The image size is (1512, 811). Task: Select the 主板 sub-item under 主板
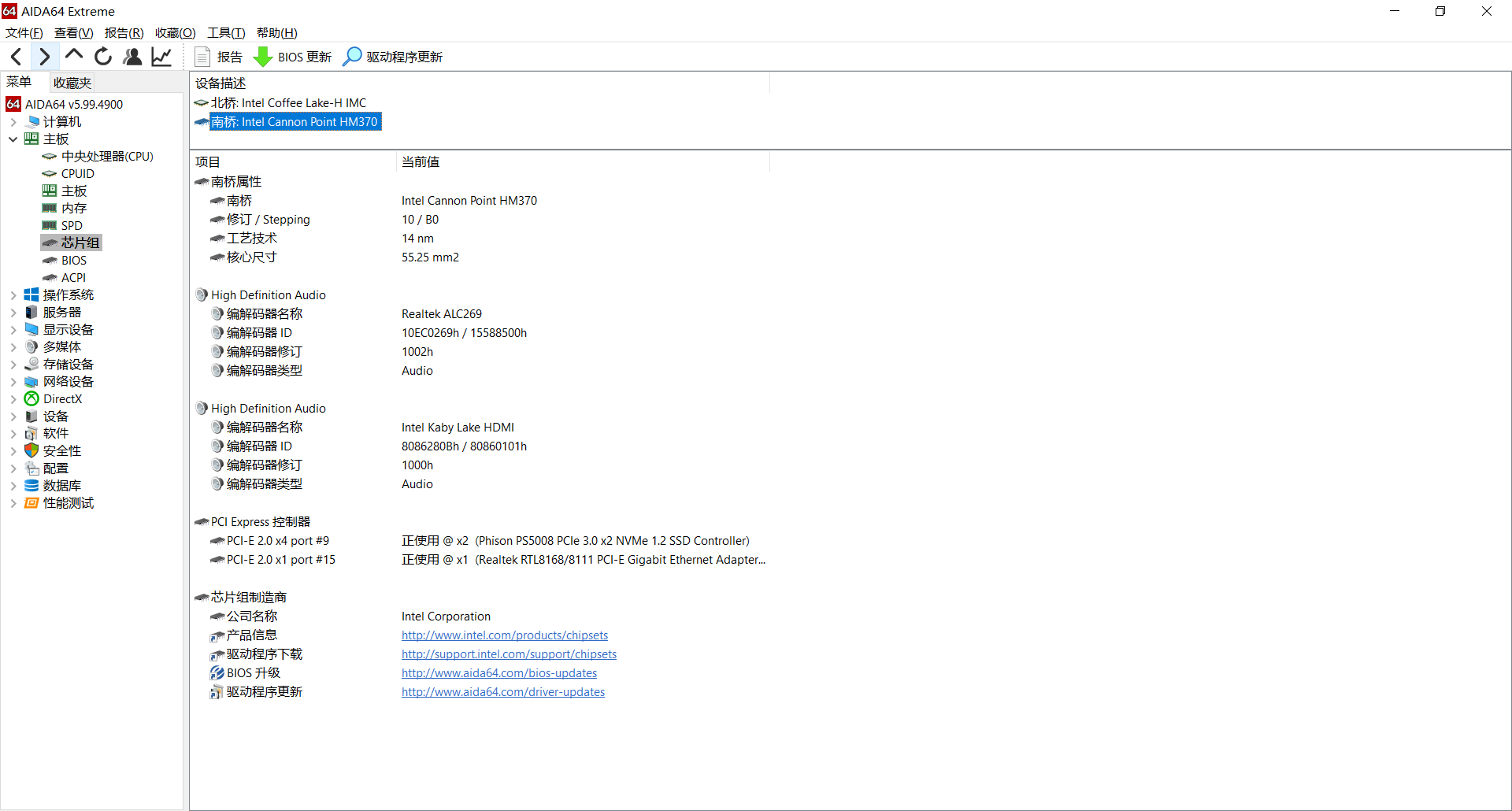pyautogui.click(x=74, y=191)
